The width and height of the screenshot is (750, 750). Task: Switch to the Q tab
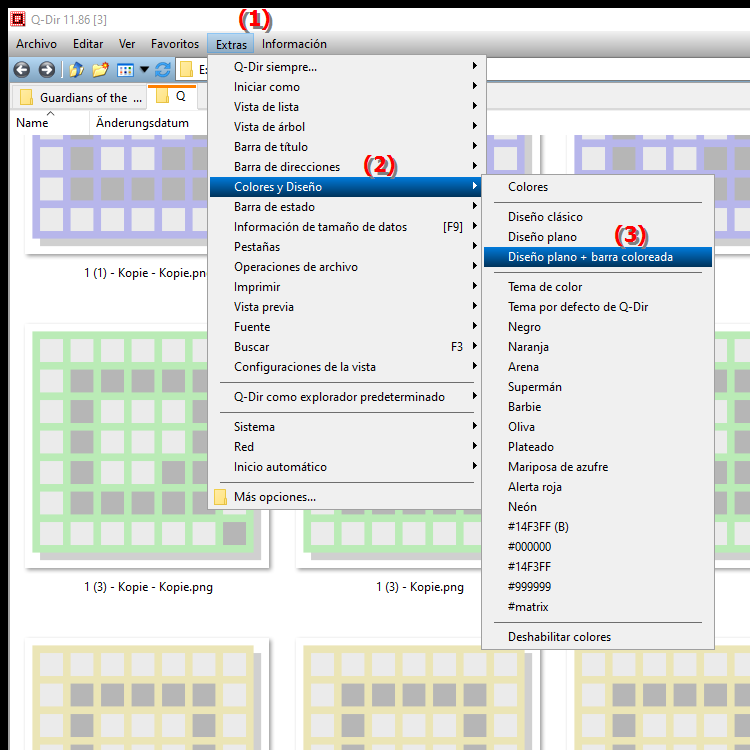coord(172,97)
